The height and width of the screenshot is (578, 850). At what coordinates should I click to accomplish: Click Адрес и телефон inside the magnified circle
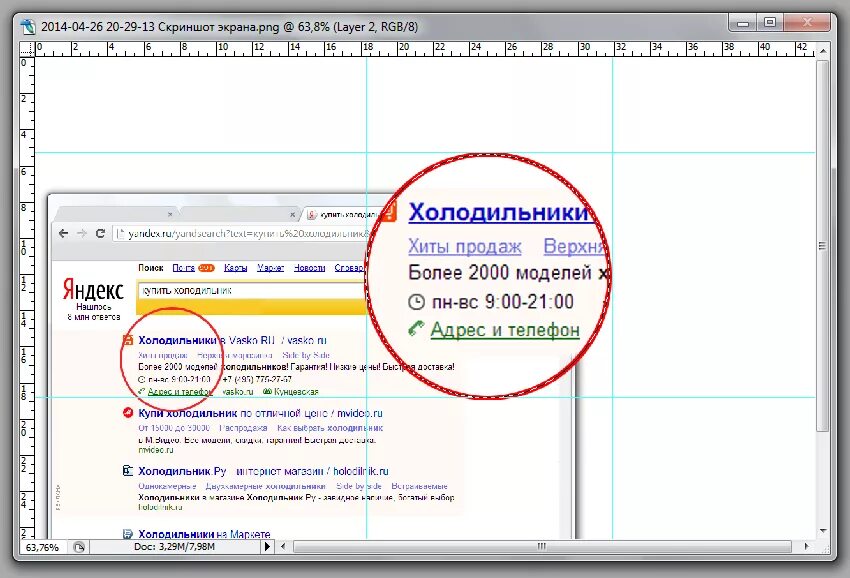coord(505,330)
